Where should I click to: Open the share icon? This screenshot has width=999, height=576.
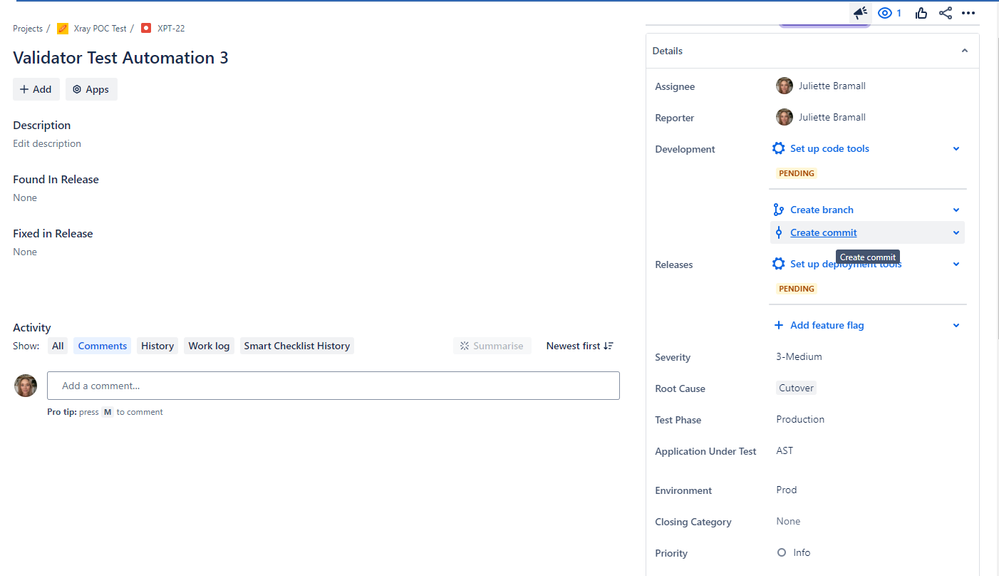click(945, 12)
